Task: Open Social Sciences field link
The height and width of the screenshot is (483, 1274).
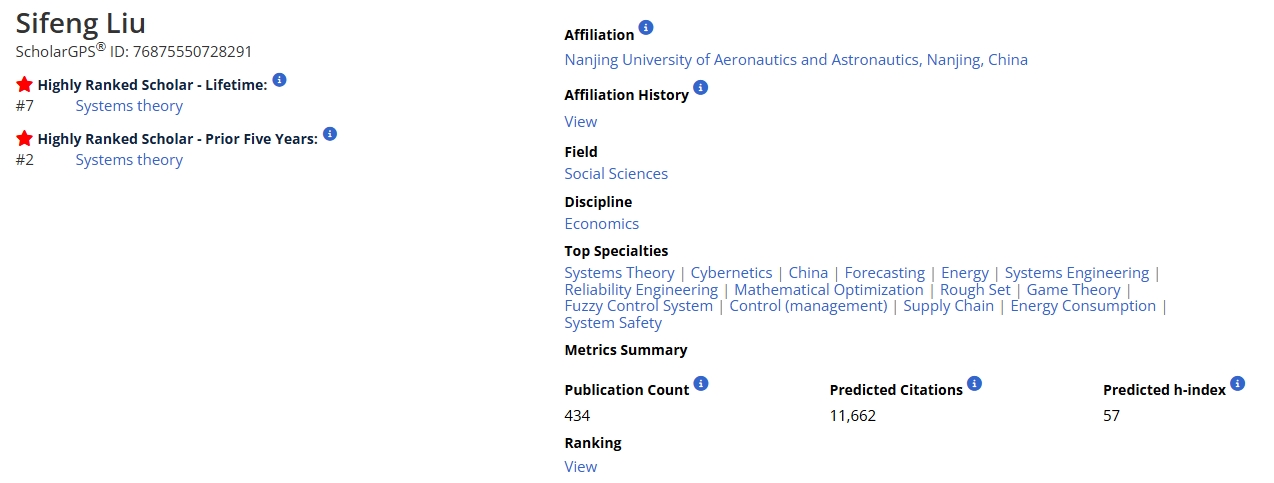Action: [616, 174]
